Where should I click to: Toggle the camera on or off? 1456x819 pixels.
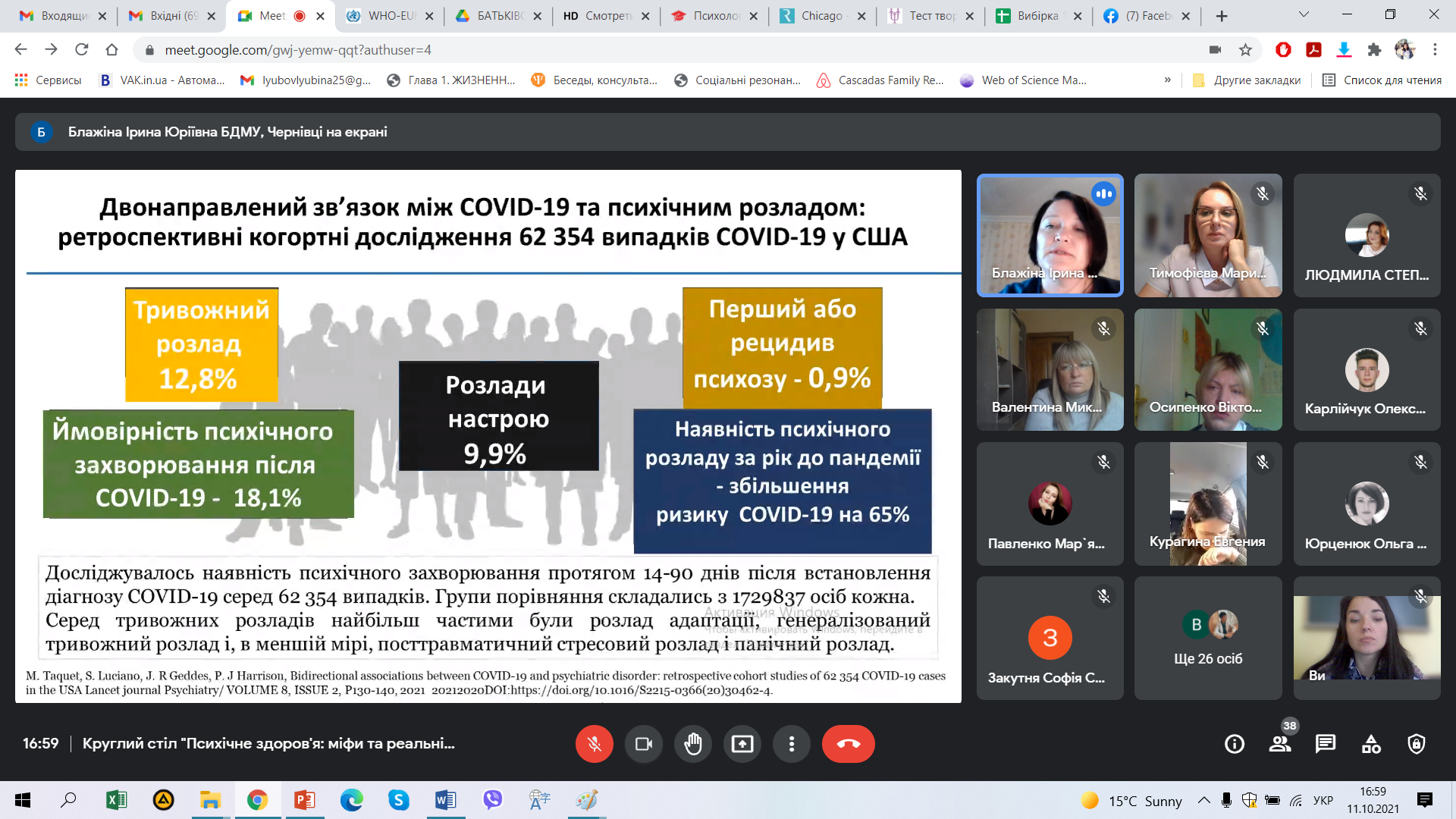point(644,744)
